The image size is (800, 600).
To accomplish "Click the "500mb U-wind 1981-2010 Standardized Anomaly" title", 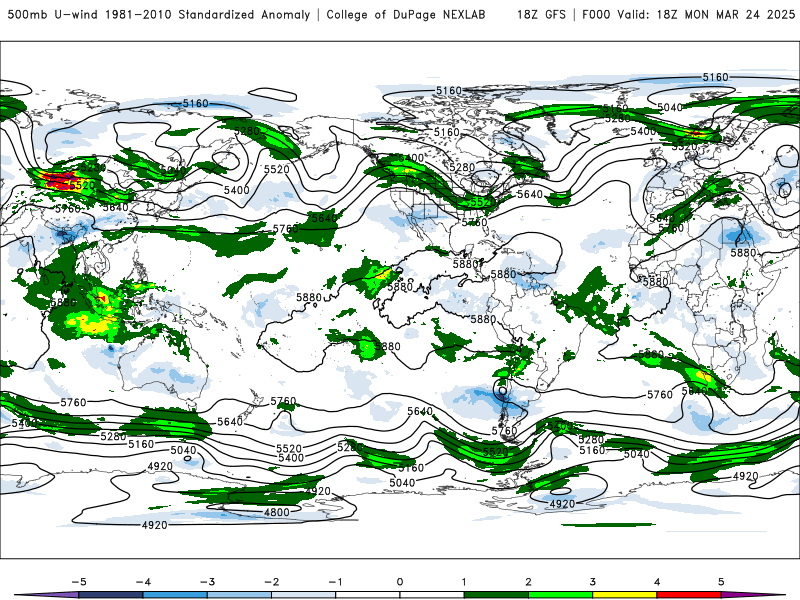I will tap(159, 14).
